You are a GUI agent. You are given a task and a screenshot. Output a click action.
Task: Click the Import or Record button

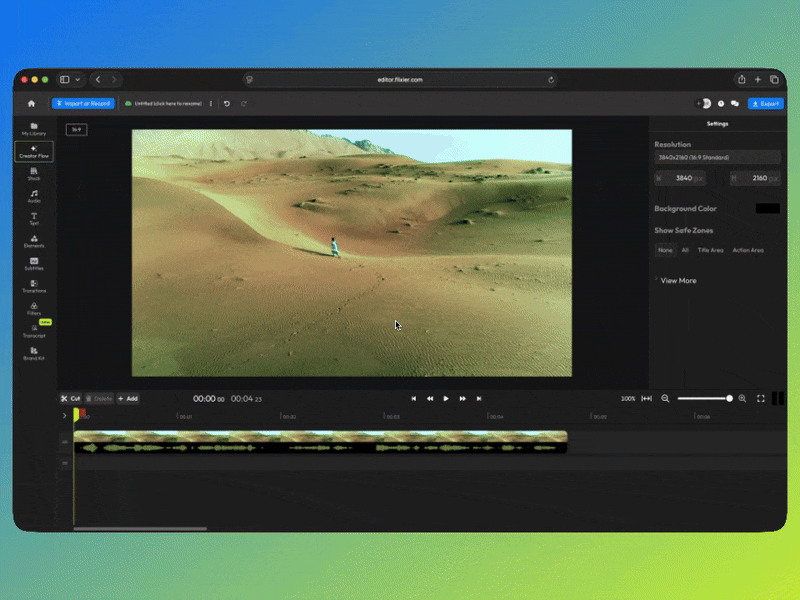pyautogui.click(x=83, y=103)
